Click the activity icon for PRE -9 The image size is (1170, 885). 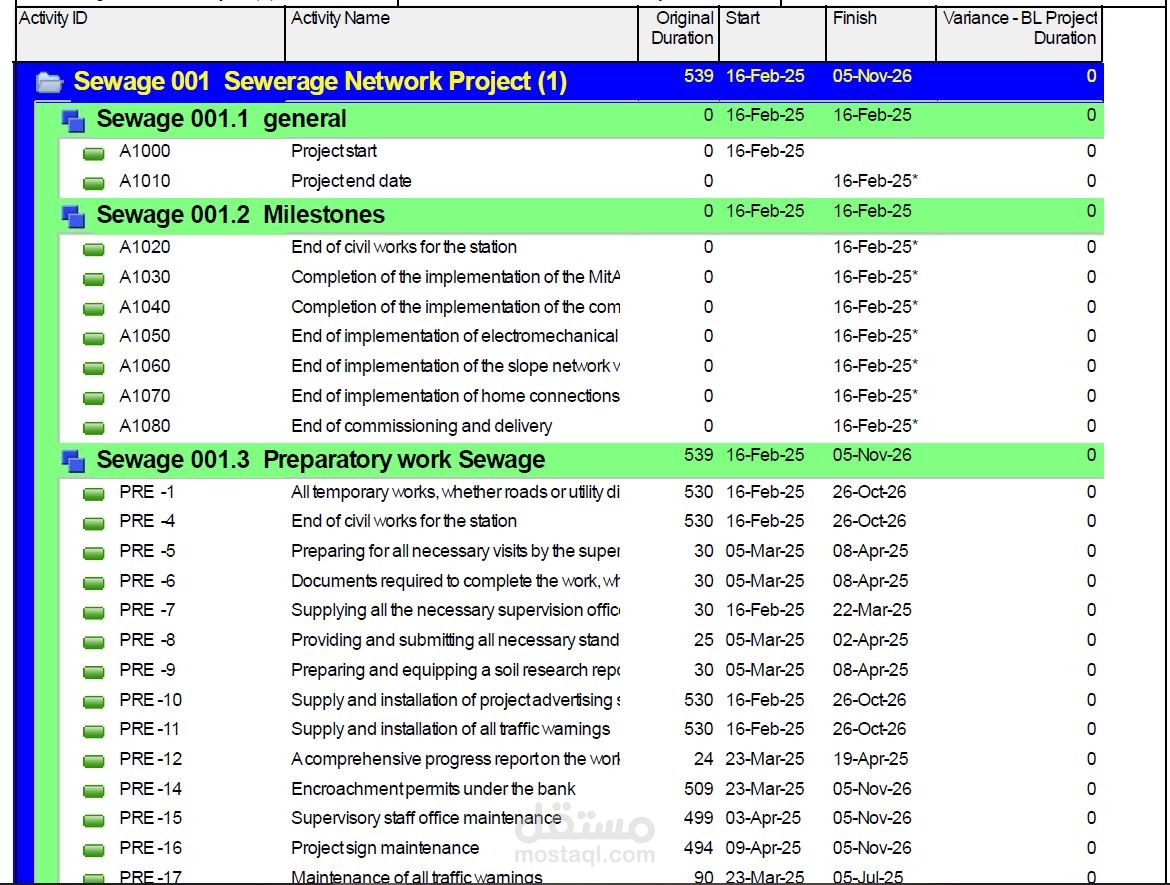coord(93,672)
